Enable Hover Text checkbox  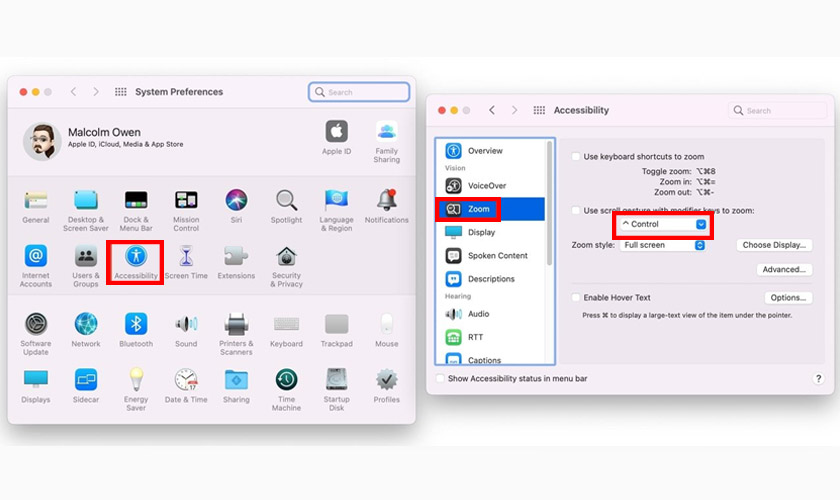point(576,297)
